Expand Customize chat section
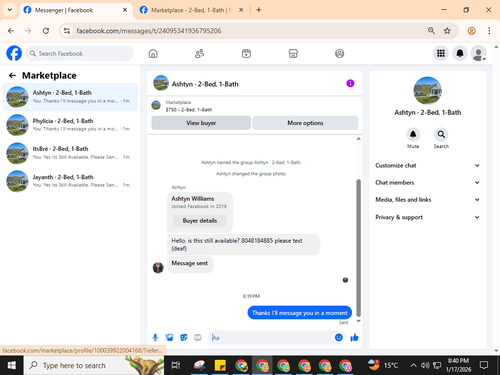This screenshot has width=500, height=375. (428, 165)
